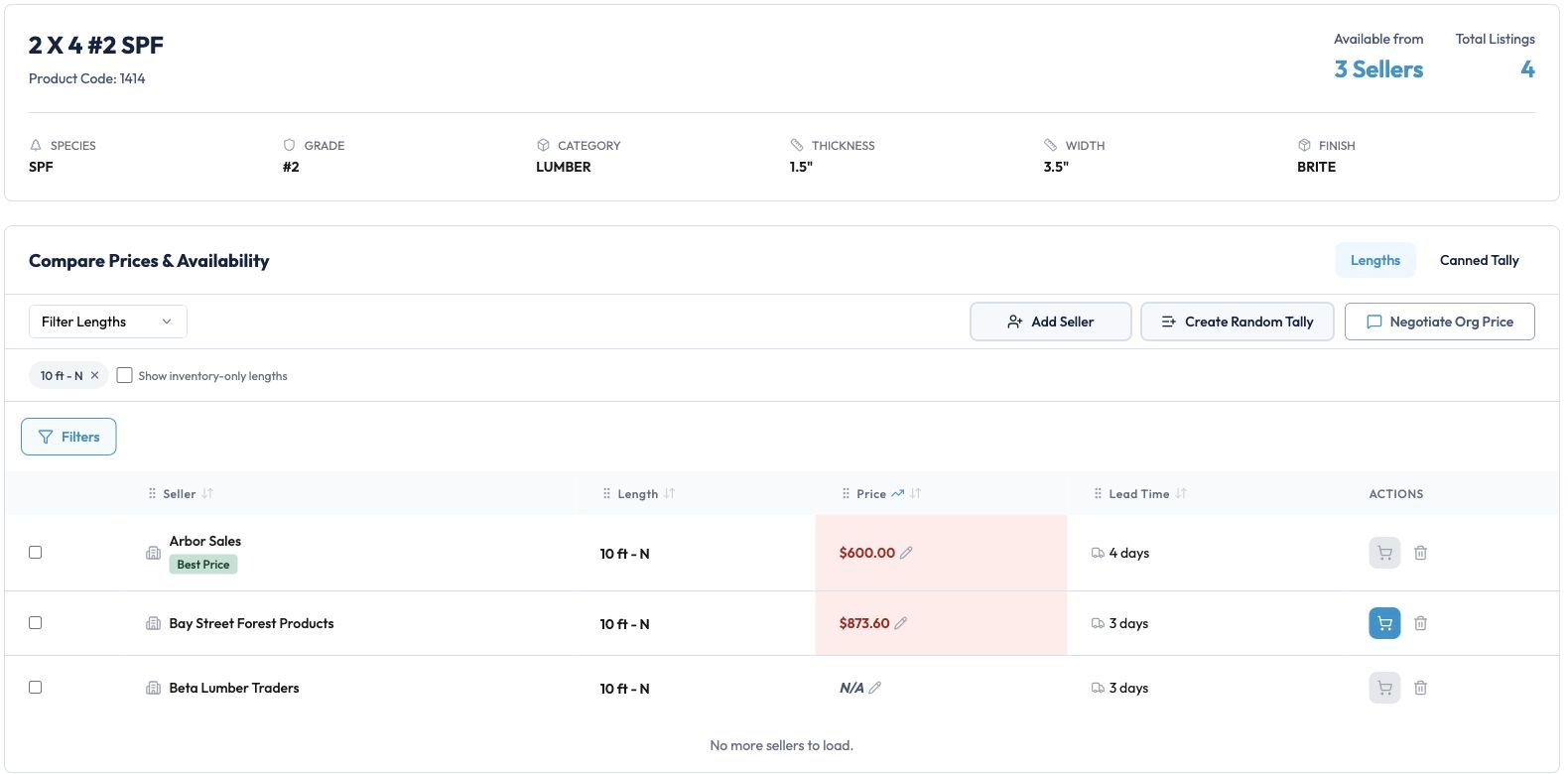Remove the 10 ft - N filter chip
1568x774 pixels.
click(x=94, y=375)
